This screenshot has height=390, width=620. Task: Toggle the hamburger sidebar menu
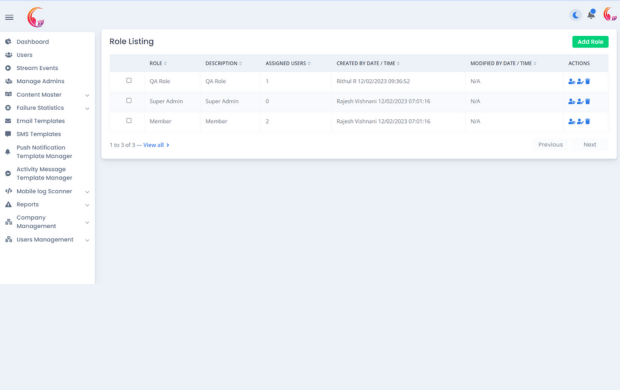(9, 17)
